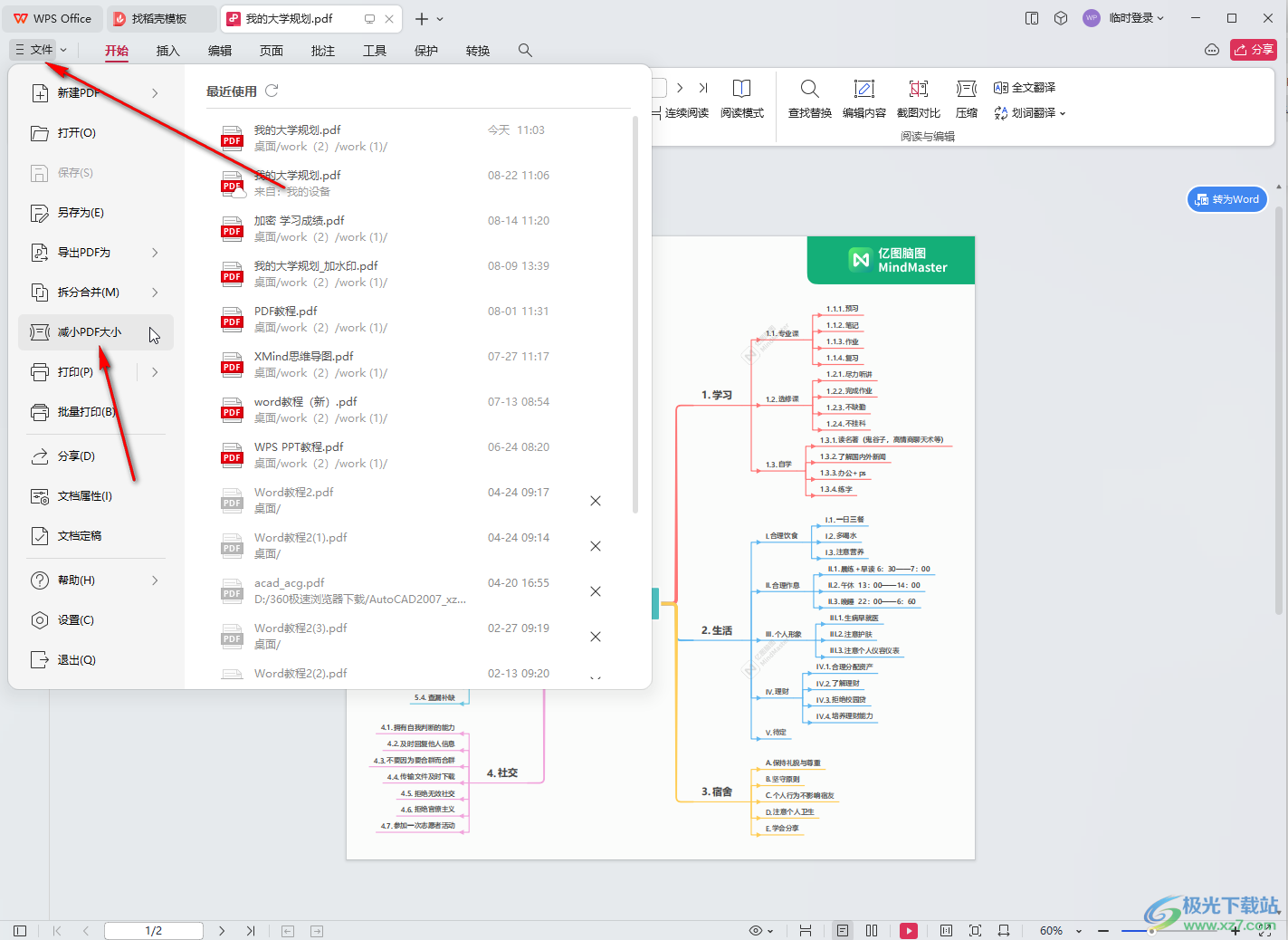Click the 转为Word button
This screenshot has width=1288, height=940.
1227,199
